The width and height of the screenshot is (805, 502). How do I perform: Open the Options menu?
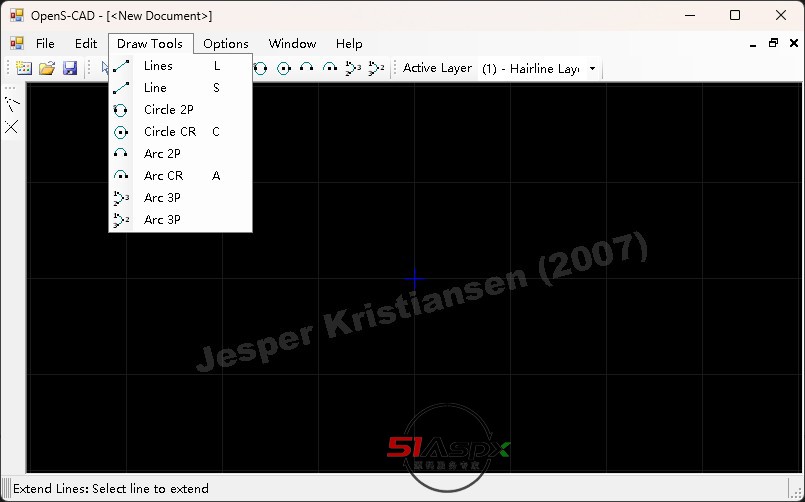(226, 44)
